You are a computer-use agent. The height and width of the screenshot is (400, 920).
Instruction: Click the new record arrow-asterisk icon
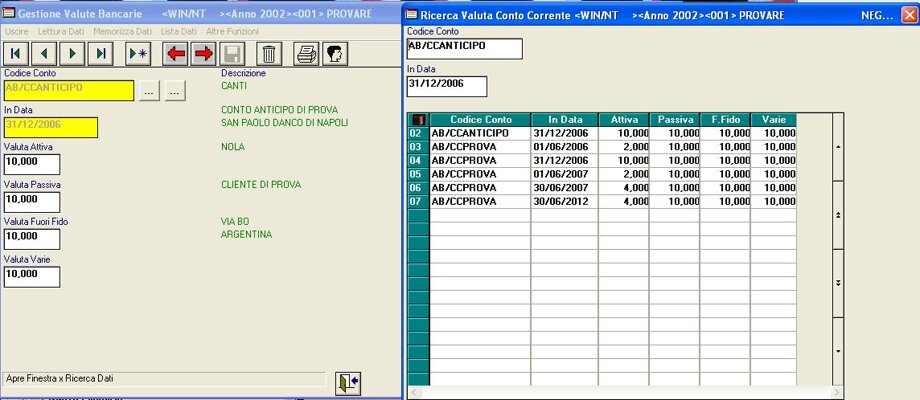click(138, 54)
